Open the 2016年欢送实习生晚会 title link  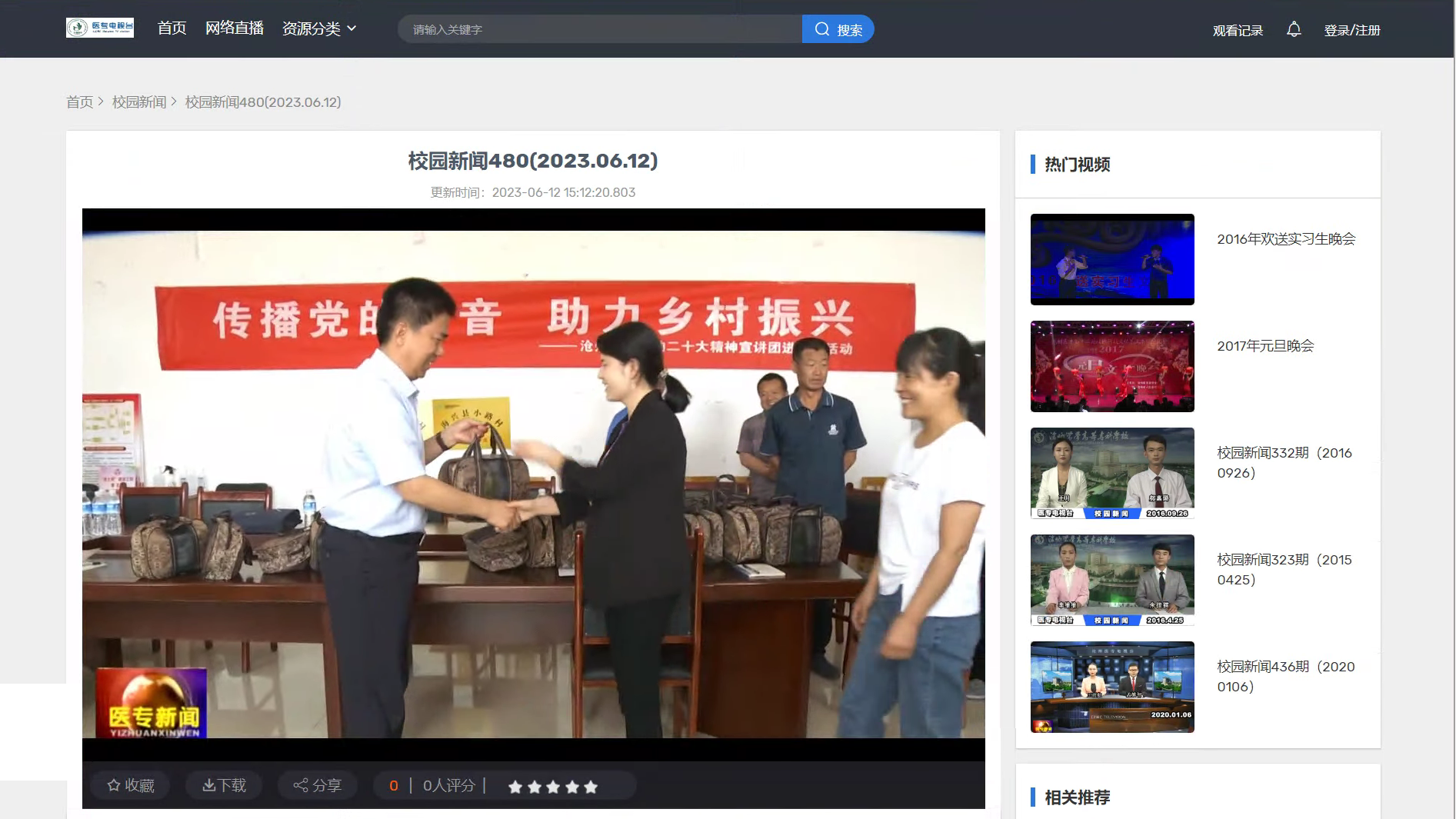click(x=1286, y=239)
